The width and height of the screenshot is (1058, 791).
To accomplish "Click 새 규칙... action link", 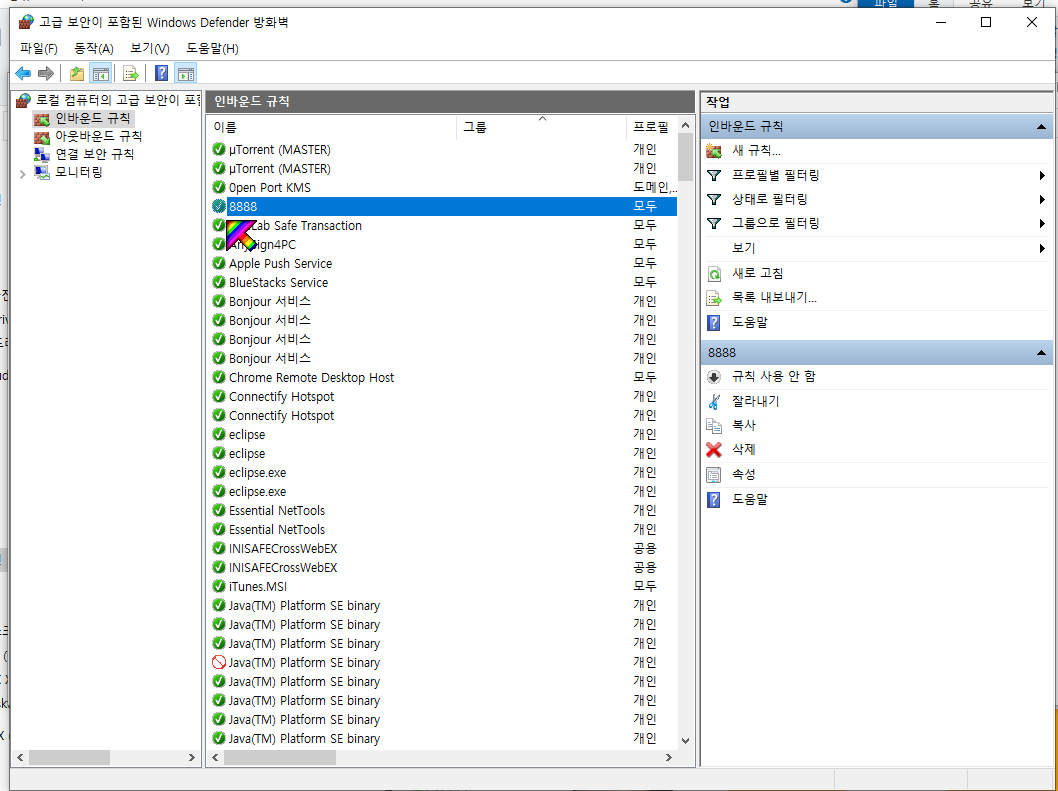I will click(x=756, y=151).
